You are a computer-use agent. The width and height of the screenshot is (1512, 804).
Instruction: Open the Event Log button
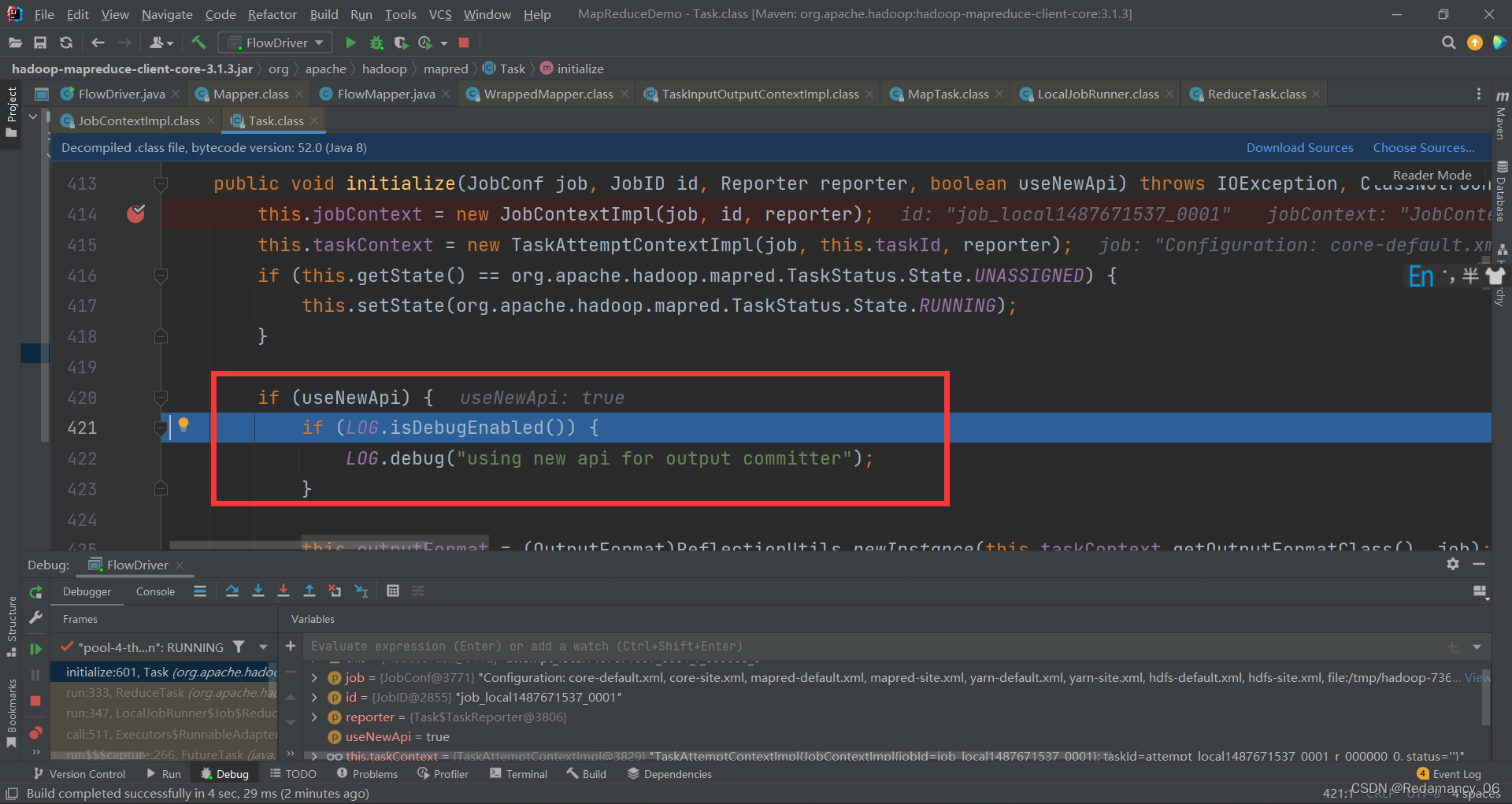[1449, 774]
